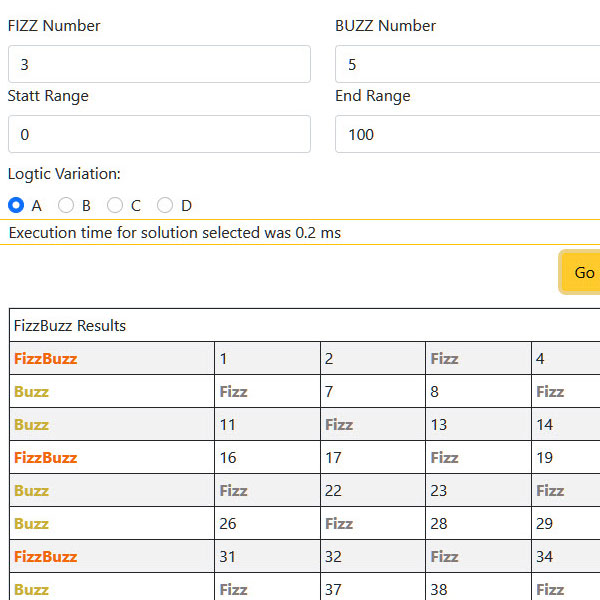The height and width of the screenshot is (600, 600).
Task: Select logic variation A radio button
Action: (x=16, y=205)
